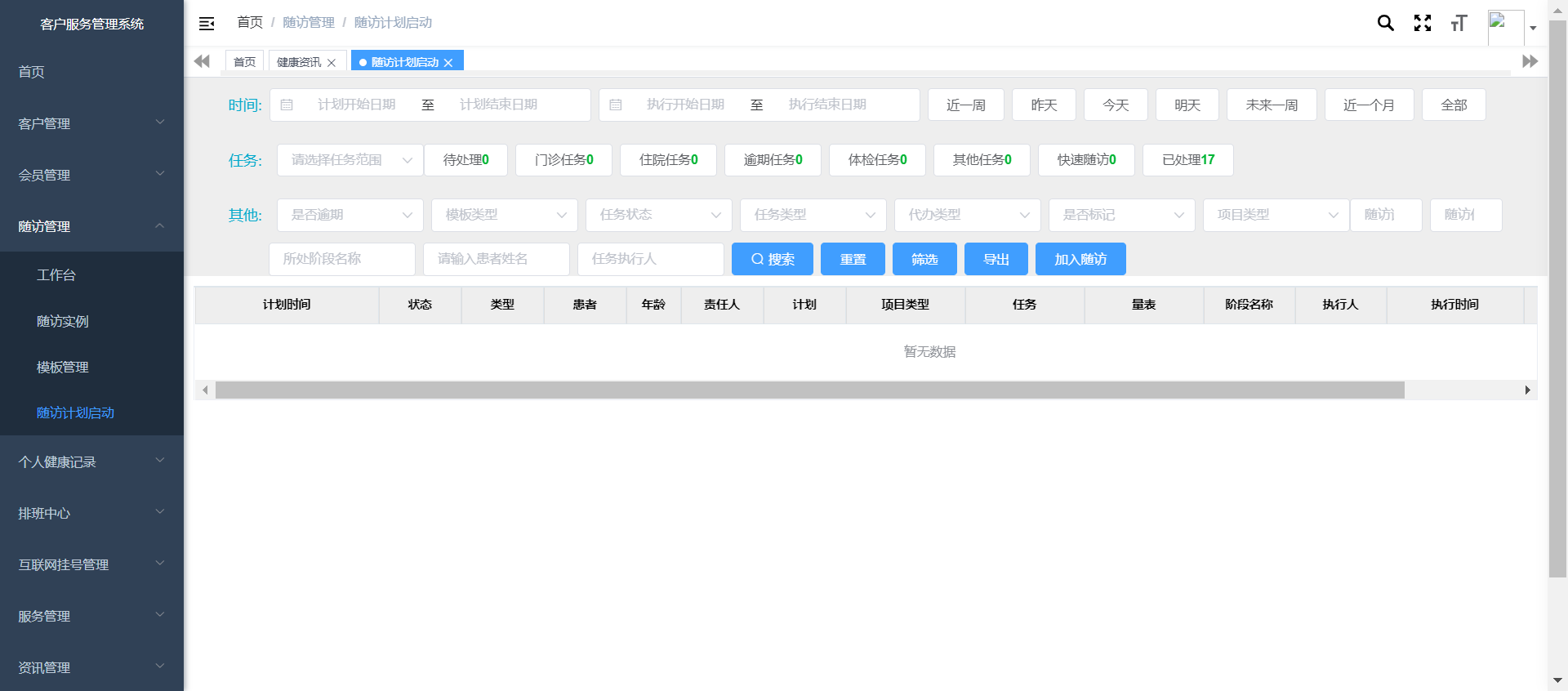The width and height of the screenshot is (1568, 691).
Task: Click the 计划结束日期 date field
Action: tap(498, 105)
